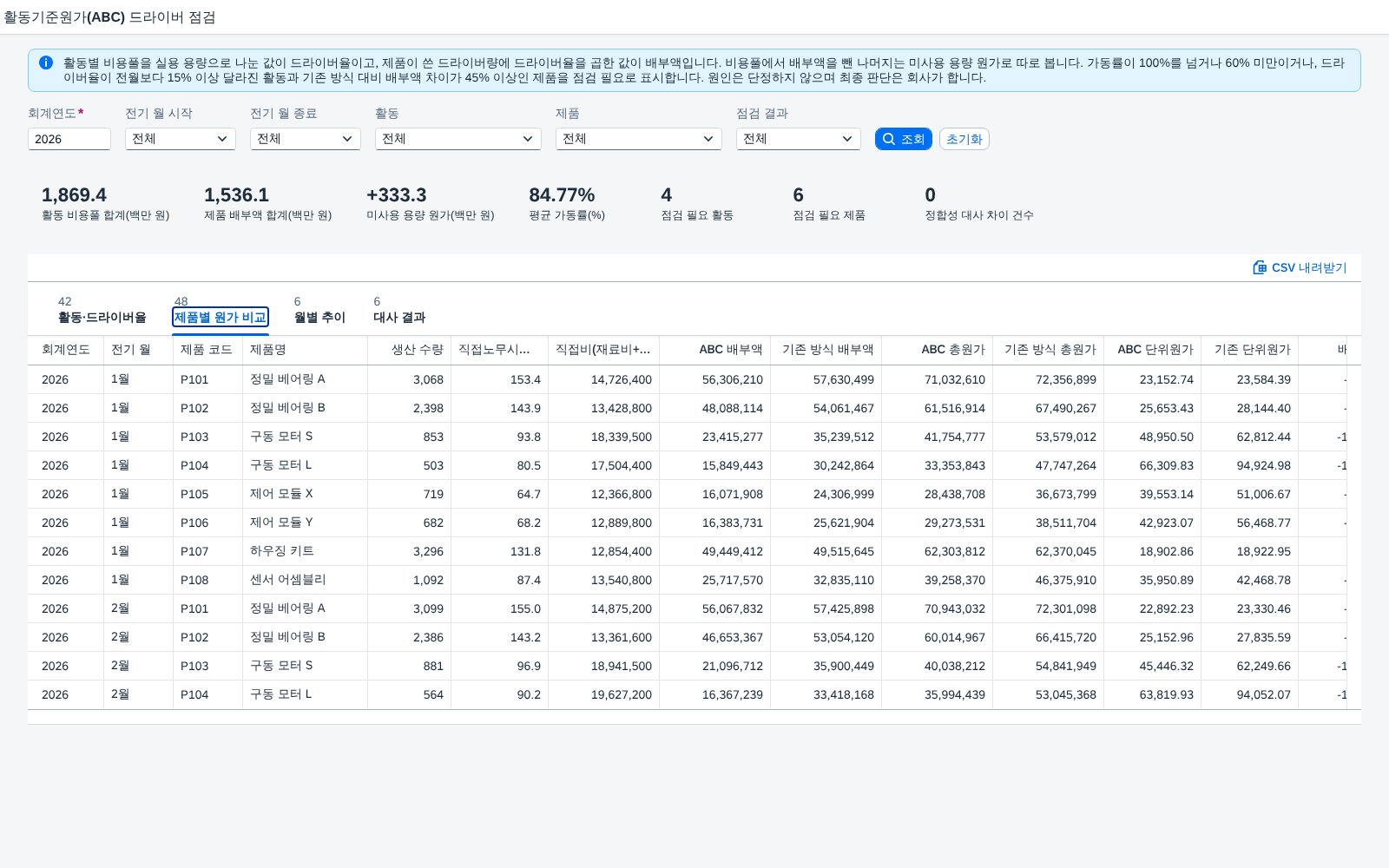
Task: Click the 회계연도 input field
Action: 69,139
